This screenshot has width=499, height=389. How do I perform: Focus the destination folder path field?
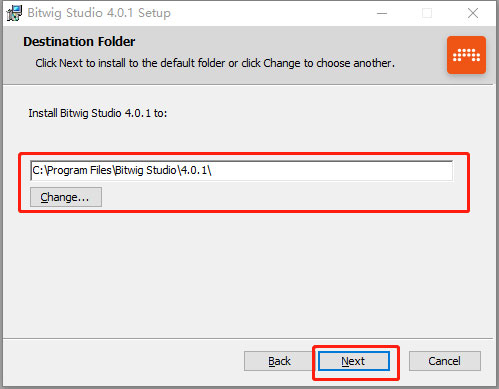[x=242, y=170]
